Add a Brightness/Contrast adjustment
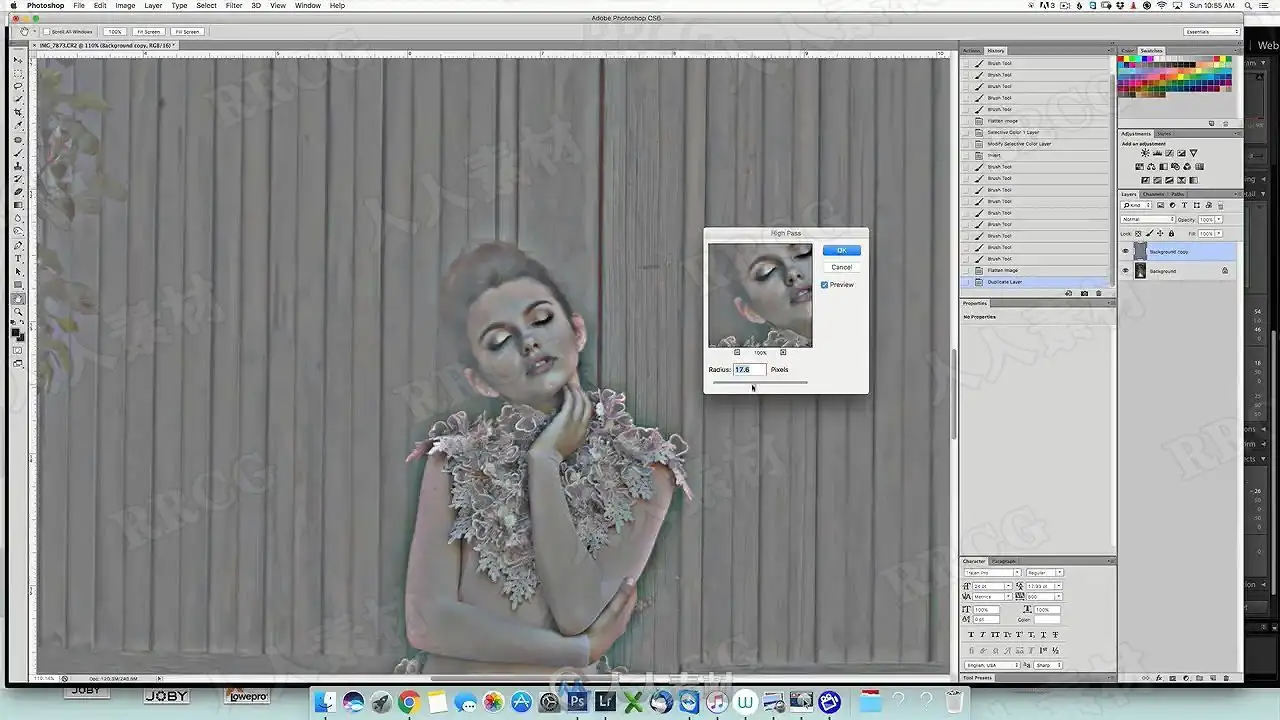This screenshot has width=1280, height=720. click(1145, 153)
